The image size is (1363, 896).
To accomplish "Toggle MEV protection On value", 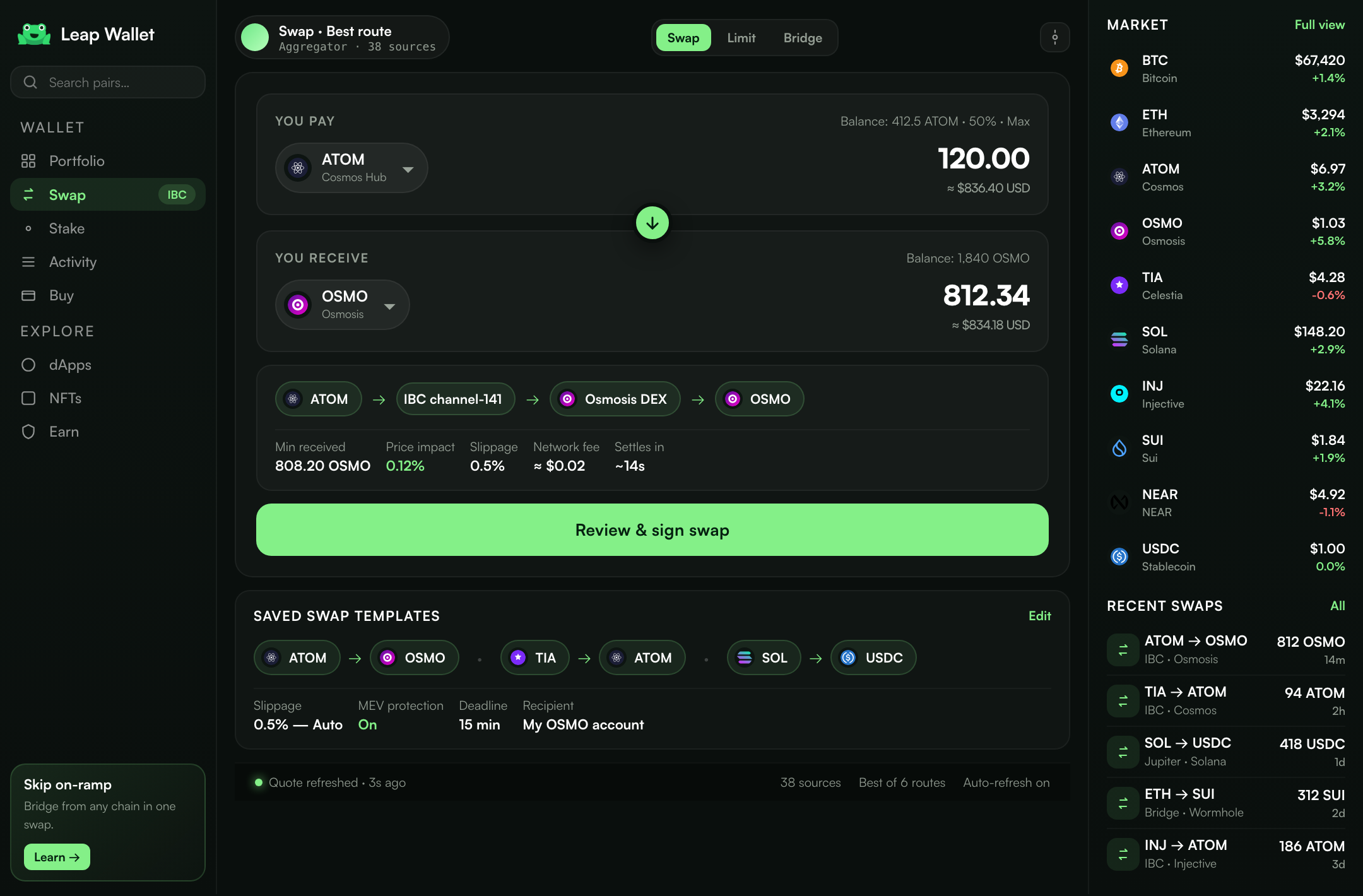I will point(367,724).
